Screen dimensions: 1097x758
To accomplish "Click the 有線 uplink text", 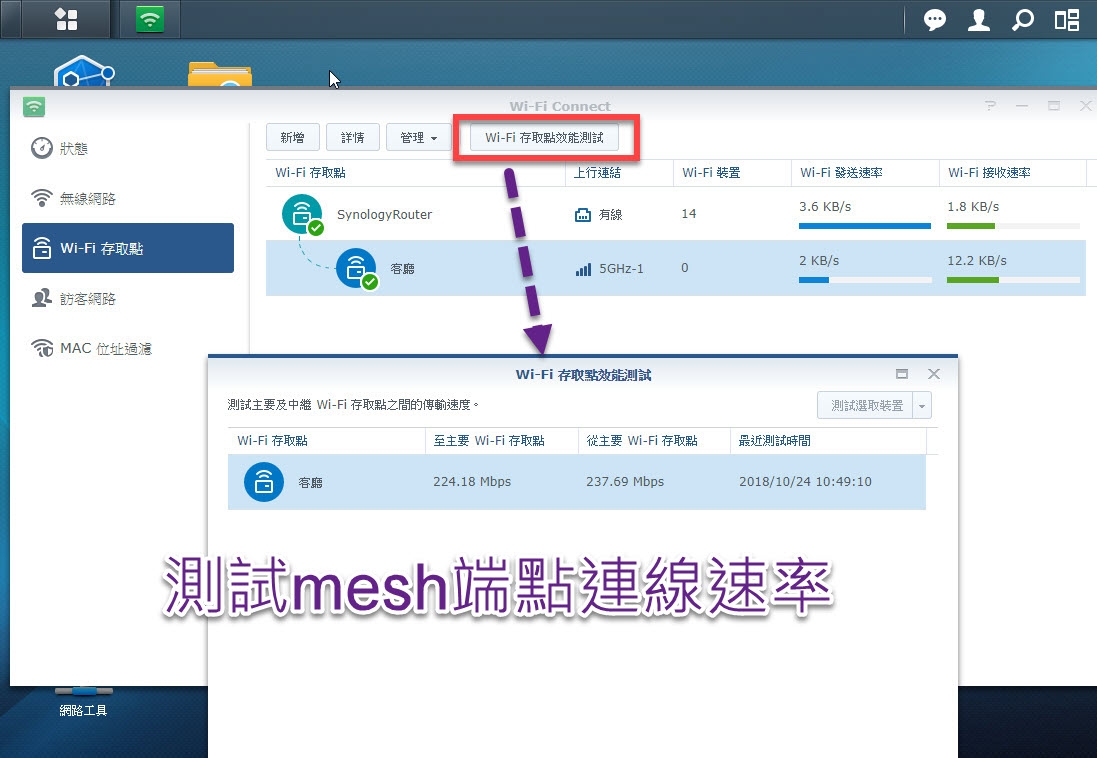I will tap(610, 215).
